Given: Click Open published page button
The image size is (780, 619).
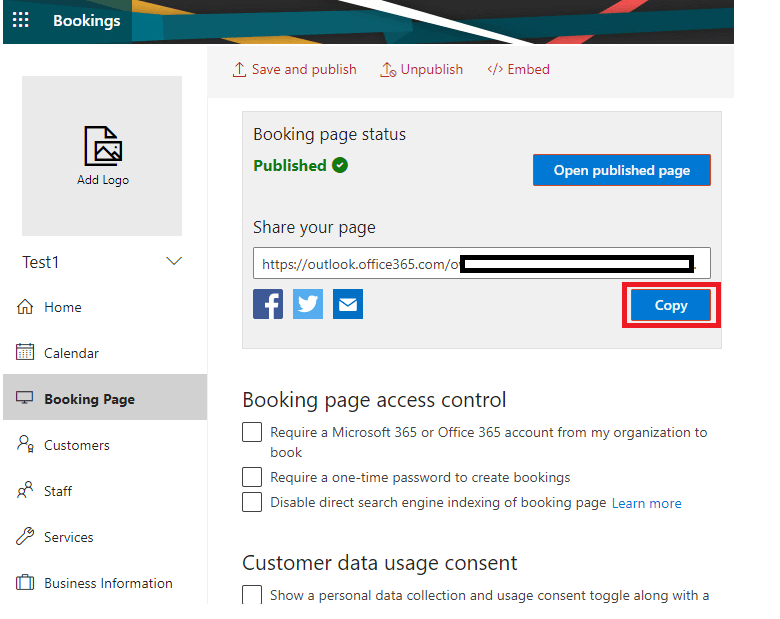Looking at the screenshot, I should point(622,170).
